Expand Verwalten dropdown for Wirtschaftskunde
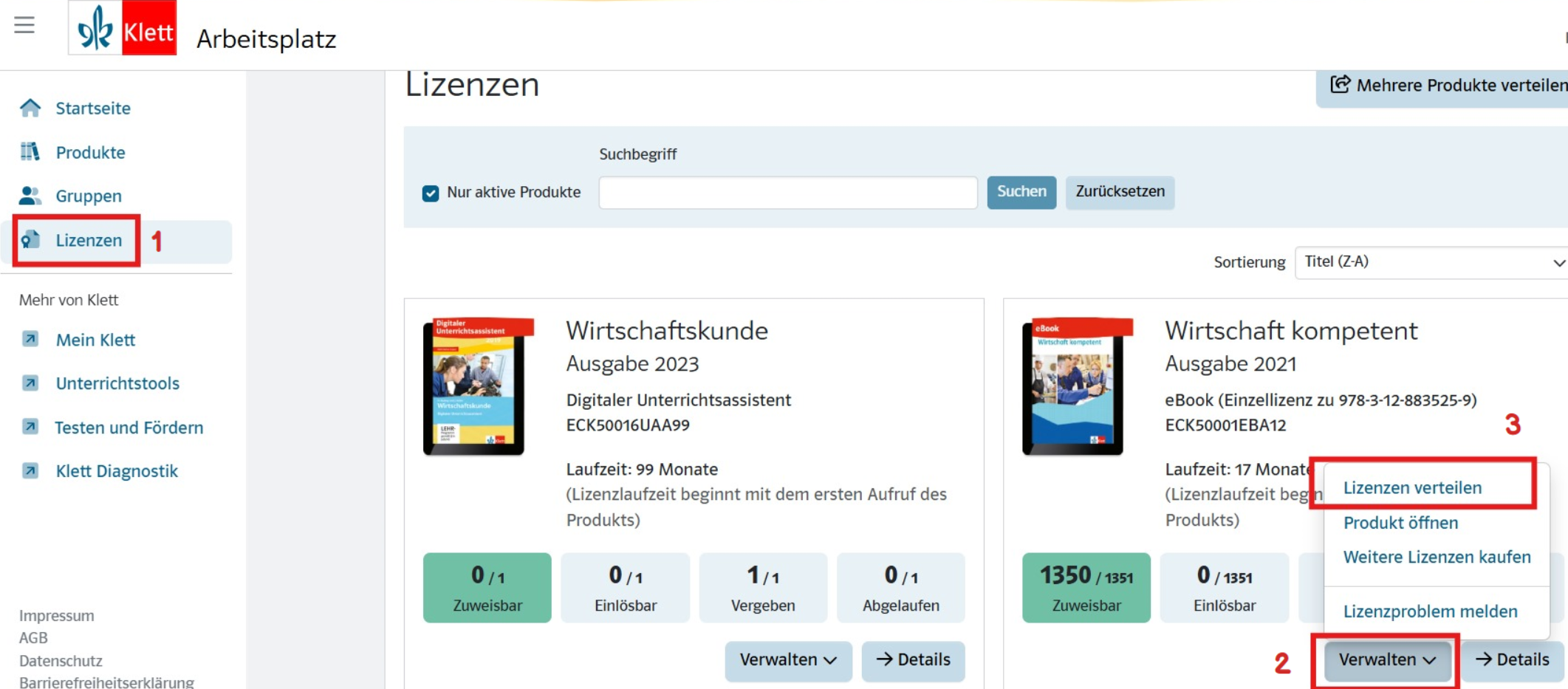The height and width of the screenshot is (689, 1568). (787, 659)
